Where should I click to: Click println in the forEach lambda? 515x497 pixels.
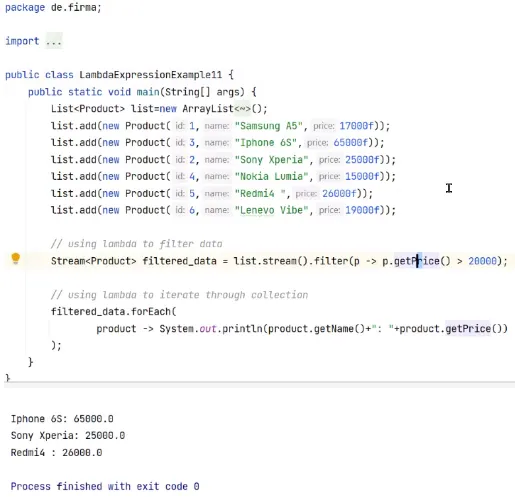tap(242, 329)
